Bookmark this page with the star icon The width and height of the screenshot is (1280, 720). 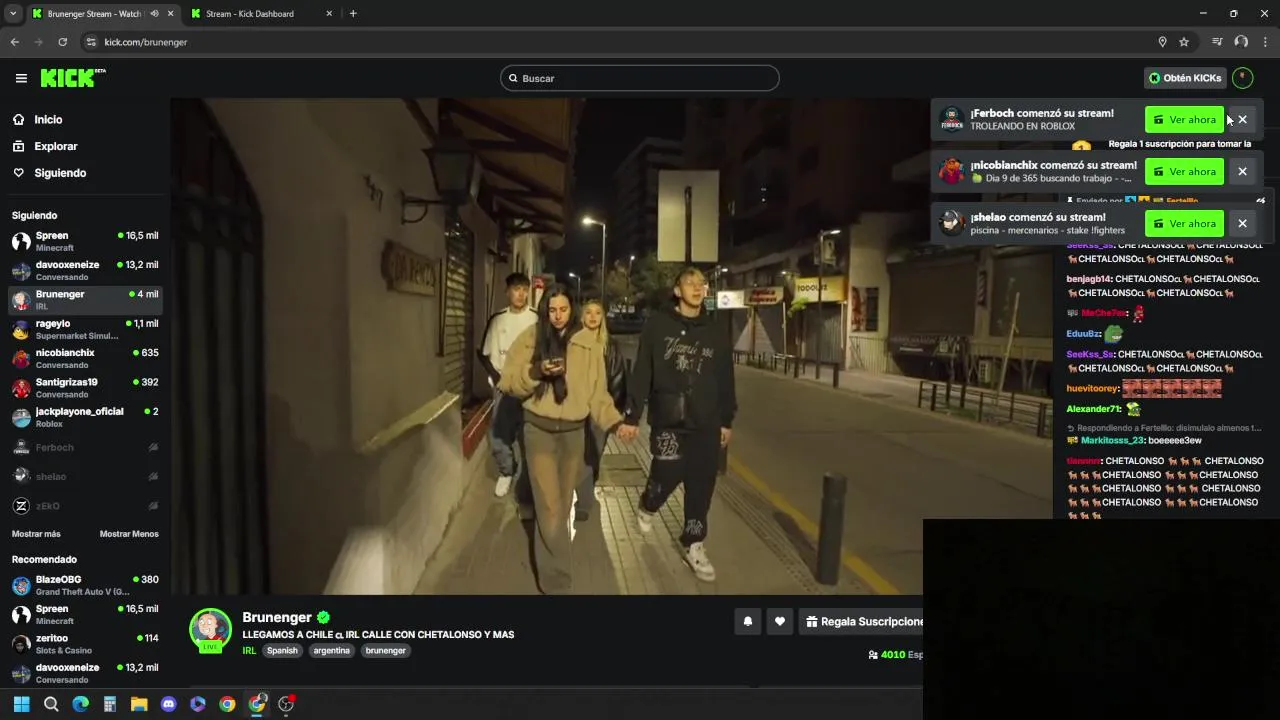coord(1184,42)
